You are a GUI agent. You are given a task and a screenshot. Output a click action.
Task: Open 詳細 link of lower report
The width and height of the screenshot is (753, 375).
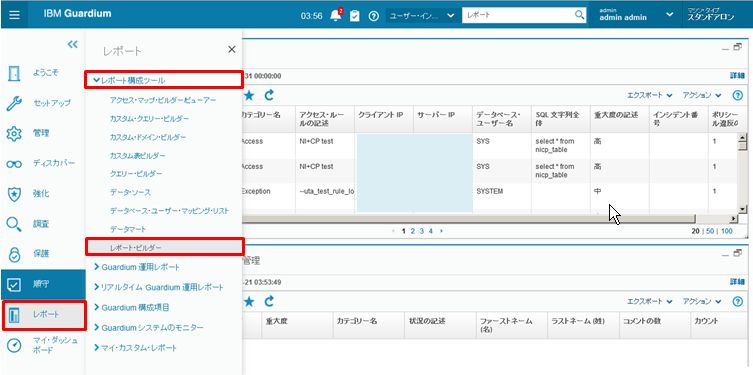(737, 281)
